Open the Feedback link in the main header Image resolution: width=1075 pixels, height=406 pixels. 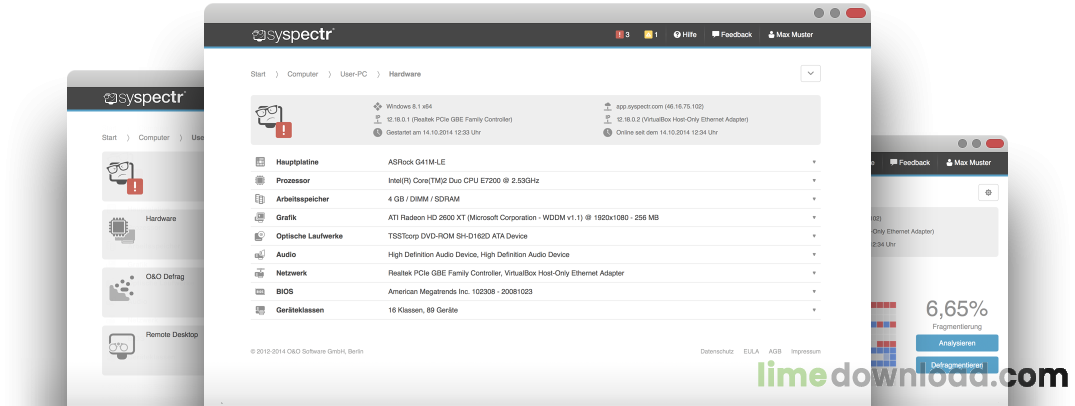coord(731,35)
